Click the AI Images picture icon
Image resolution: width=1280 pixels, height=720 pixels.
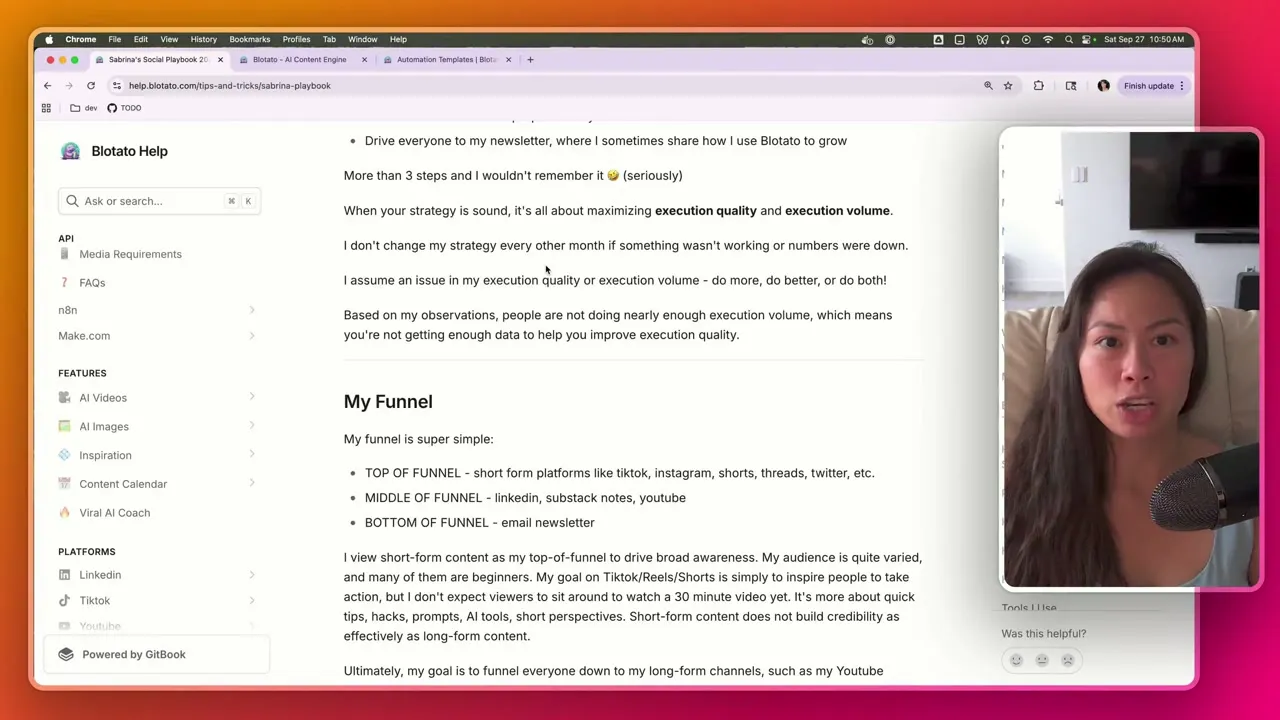pyautogui.click(x=65, y=427)
